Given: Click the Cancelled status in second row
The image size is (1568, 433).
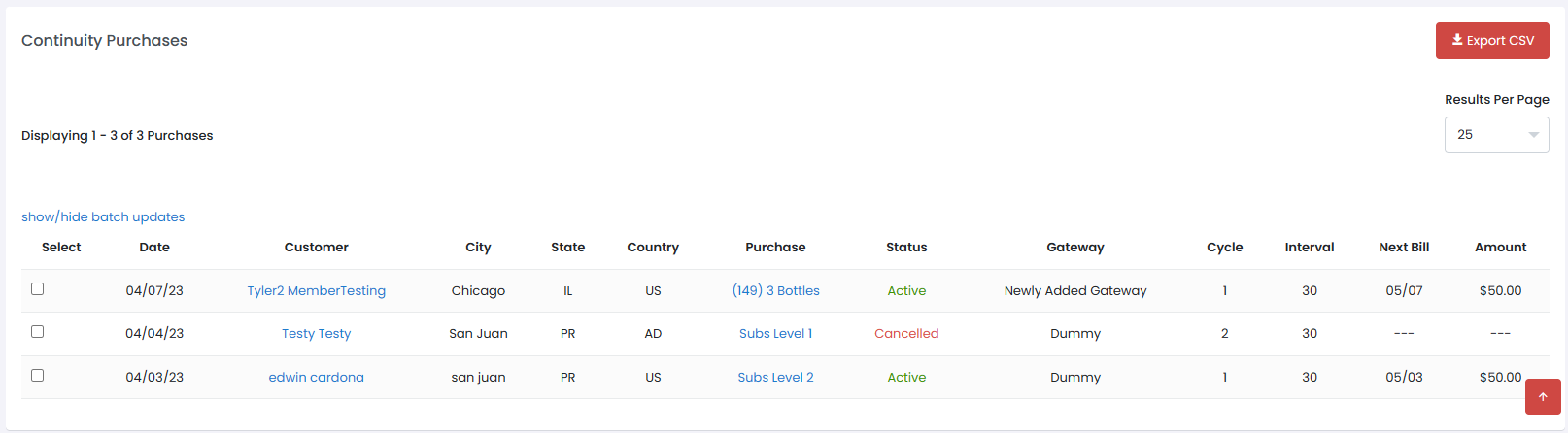Looking at the screenshot, I should point(905,333).
